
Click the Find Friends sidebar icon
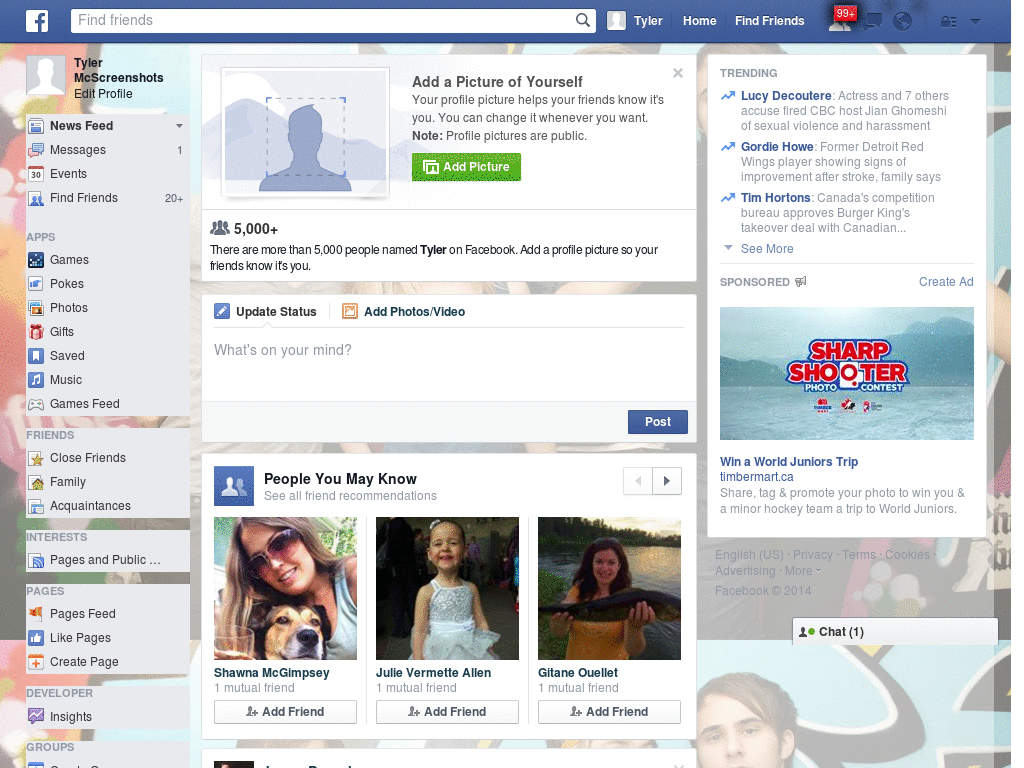36,199
